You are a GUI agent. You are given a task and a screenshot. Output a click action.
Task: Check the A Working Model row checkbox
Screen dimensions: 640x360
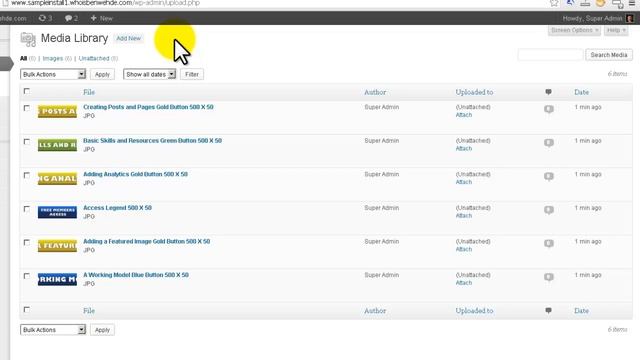27,276
